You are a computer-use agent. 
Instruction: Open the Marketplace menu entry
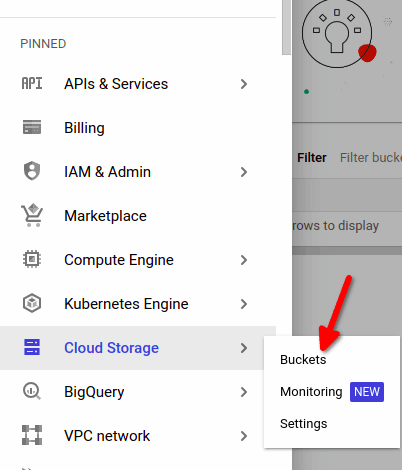pyautogui.click(x=138, y=216)
